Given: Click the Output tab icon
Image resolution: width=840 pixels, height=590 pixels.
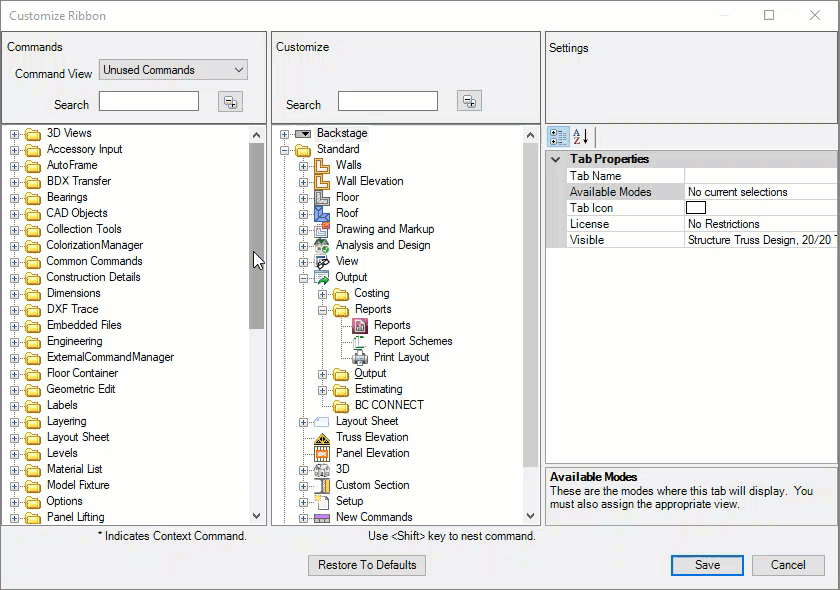Looking at the screenshot, I should click(x=321, y=278).
